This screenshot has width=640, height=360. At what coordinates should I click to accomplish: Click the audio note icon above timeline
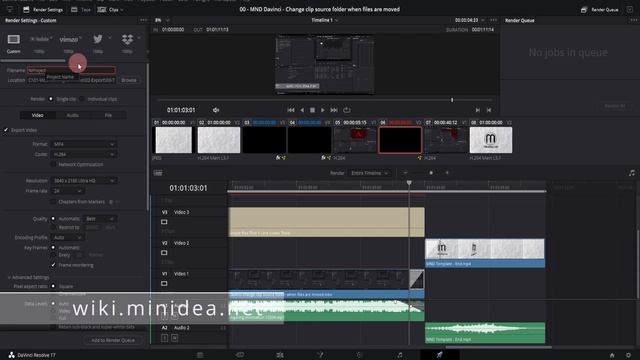631,173
